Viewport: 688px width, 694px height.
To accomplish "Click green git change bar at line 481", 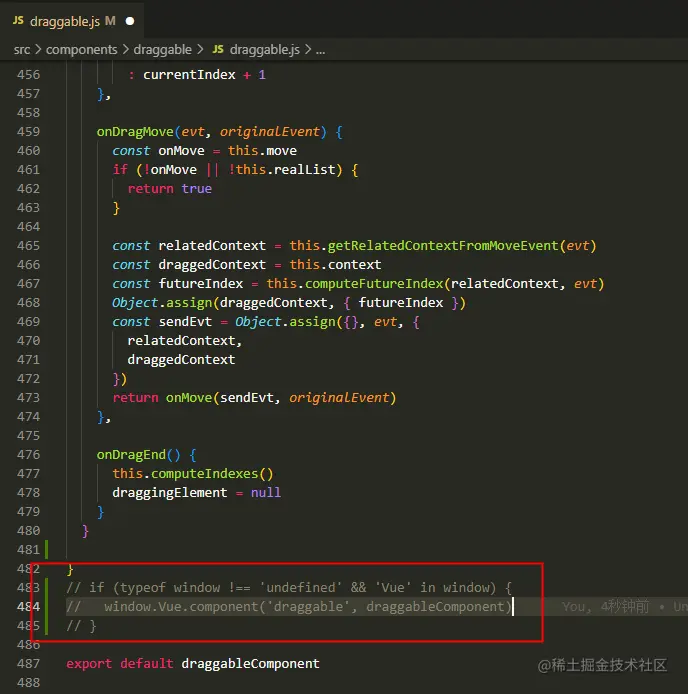I will pyautogui.click(x=46, y=549).
